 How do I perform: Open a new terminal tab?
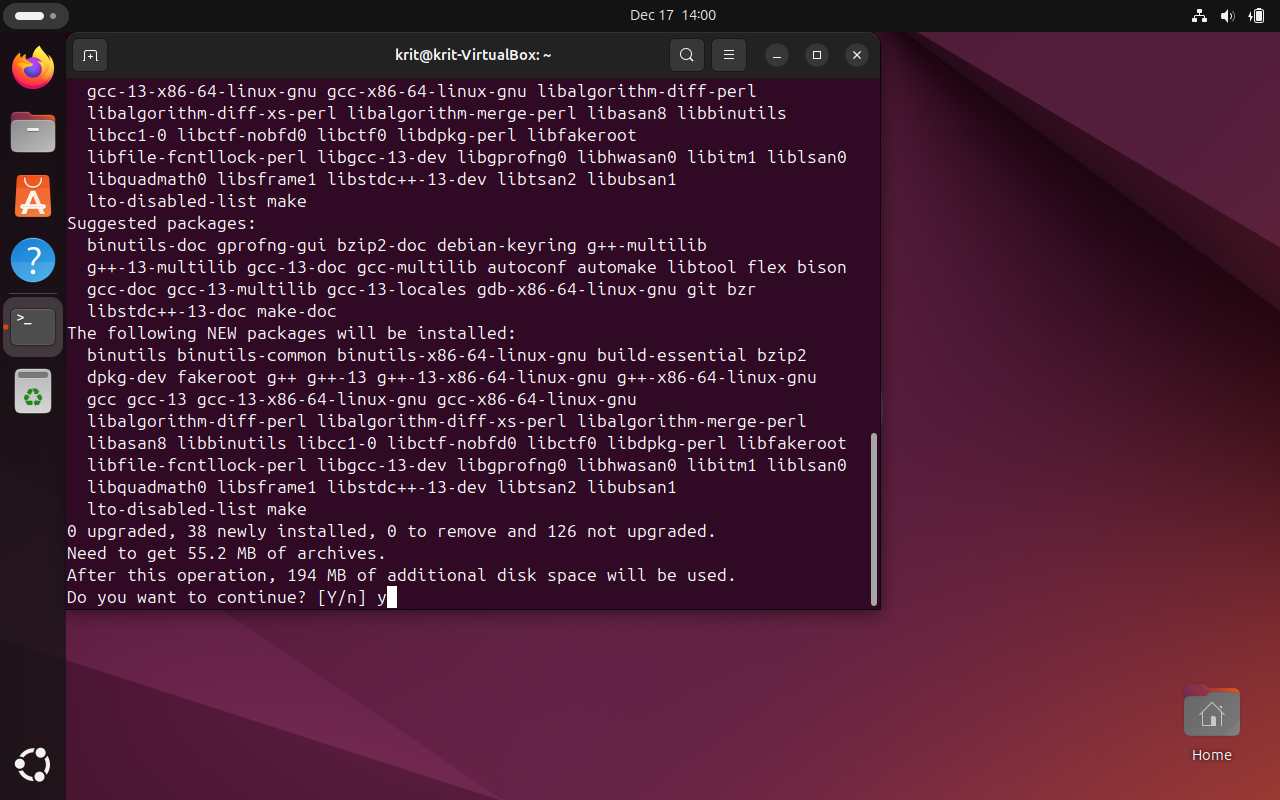(90, 55)
